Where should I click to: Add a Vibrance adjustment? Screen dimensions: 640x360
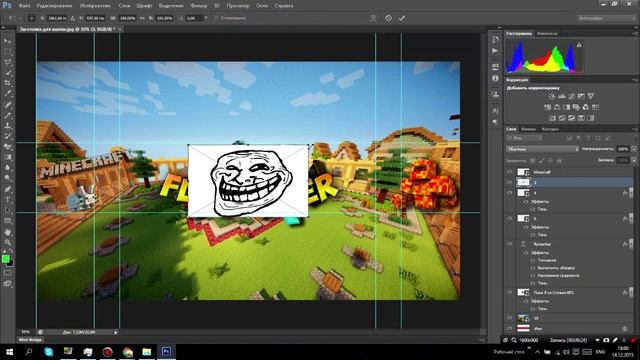pos(591,96)
